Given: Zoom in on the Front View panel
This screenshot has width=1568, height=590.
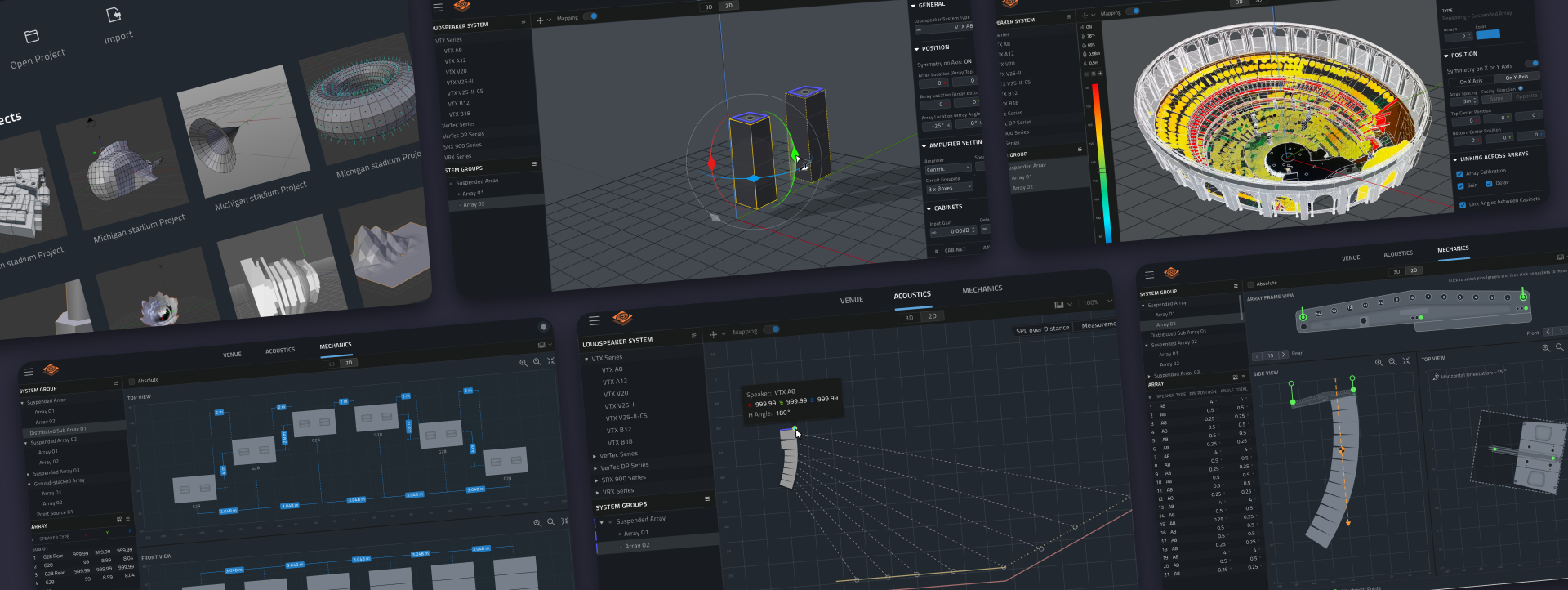Looking at the screenshot, I should point(537,523).
